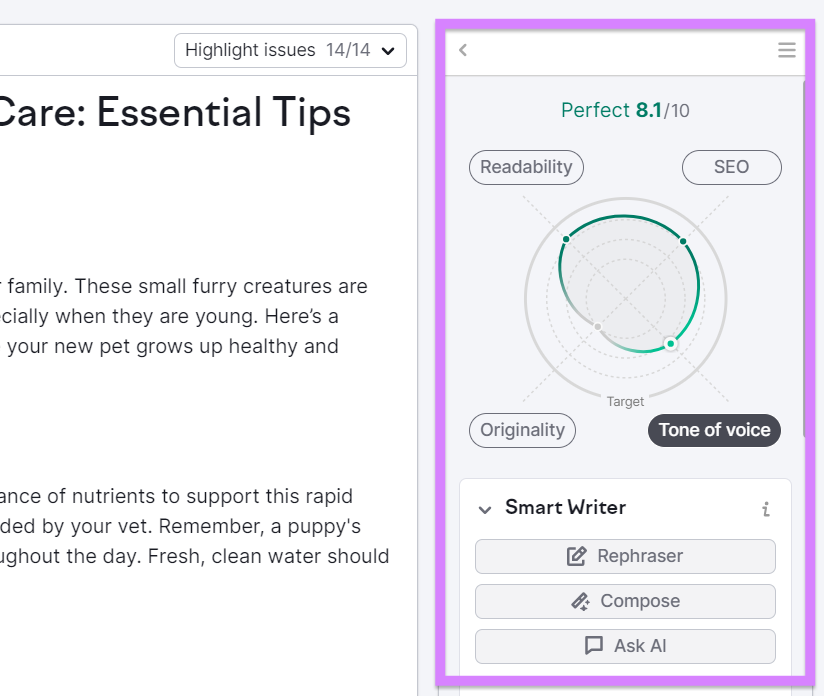The width and height of the screenshot is (824, 696).
Task: Click the Tone of voice point on the radar chart
Action: 671,343
